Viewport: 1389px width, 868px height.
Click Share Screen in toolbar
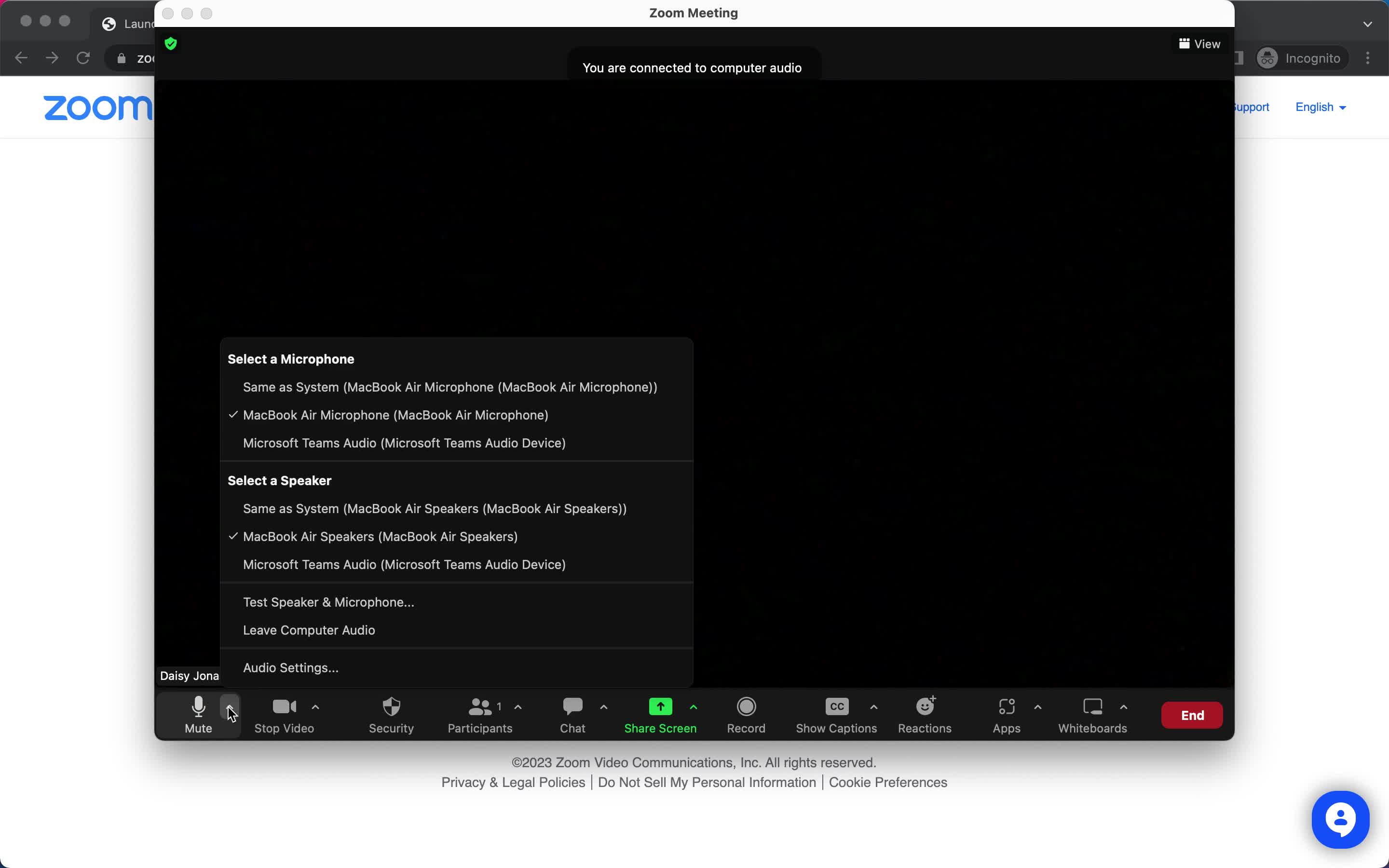click(659, 715)
